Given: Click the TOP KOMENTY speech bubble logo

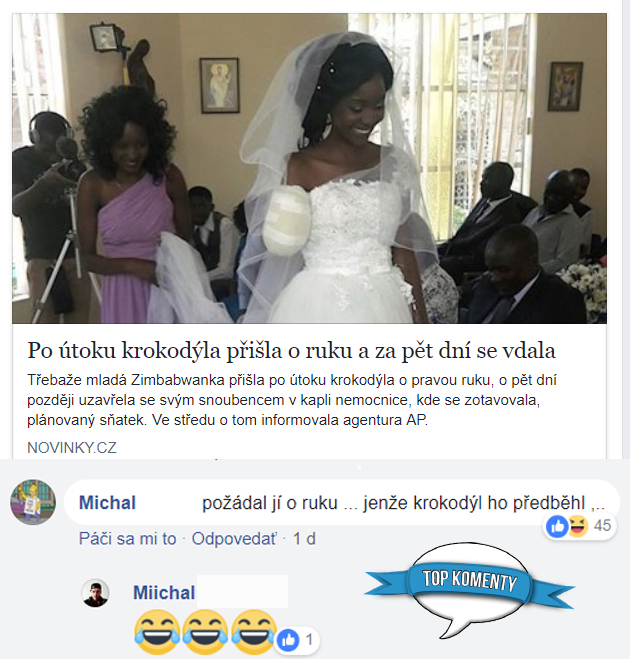Looking at the screenshot, I should [x=469, y=590].
